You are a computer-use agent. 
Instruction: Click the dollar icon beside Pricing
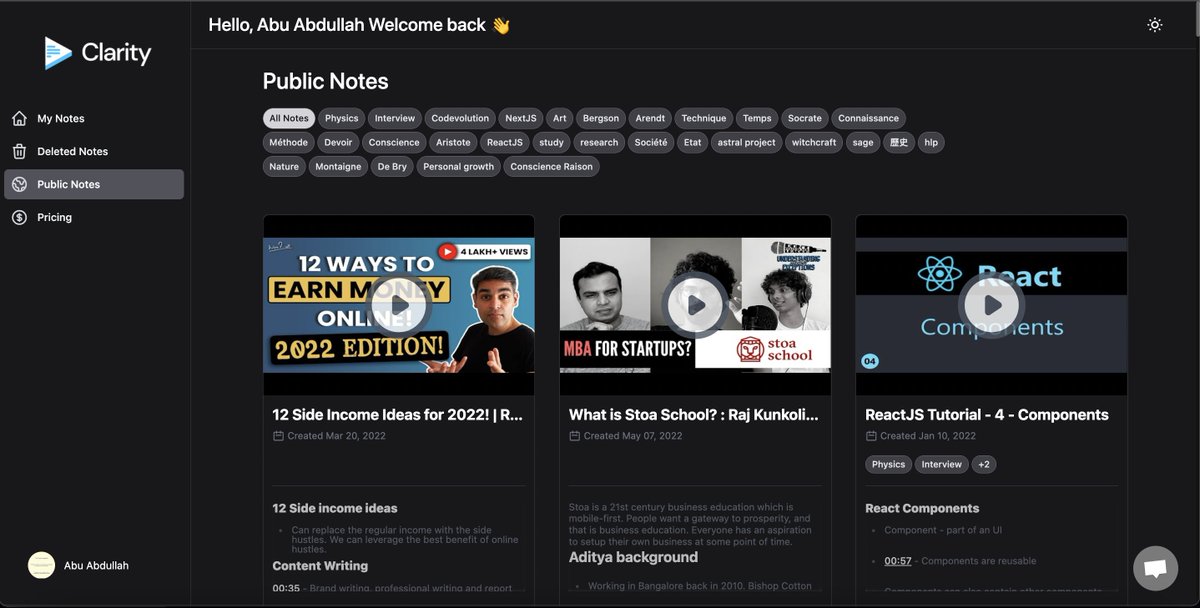click(x=19, y=217)
